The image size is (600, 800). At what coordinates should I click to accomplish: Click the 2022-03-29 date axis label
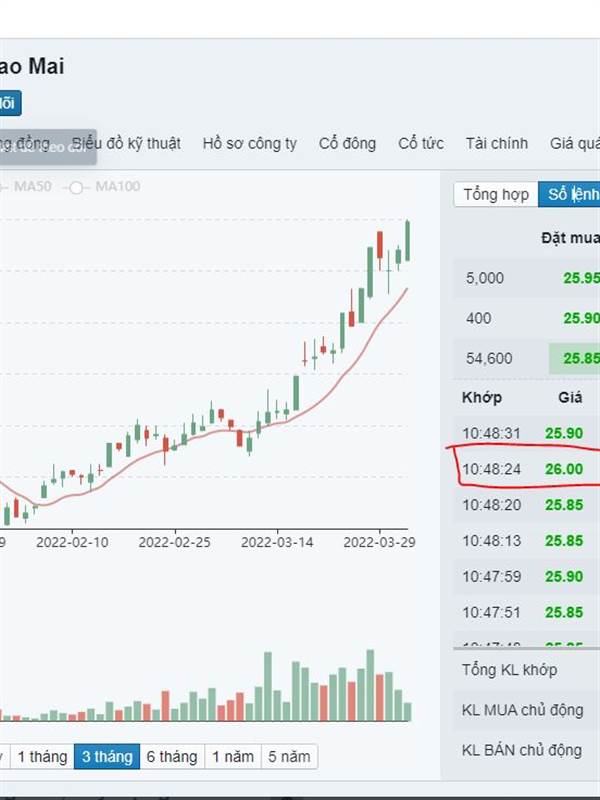[379, 542]
